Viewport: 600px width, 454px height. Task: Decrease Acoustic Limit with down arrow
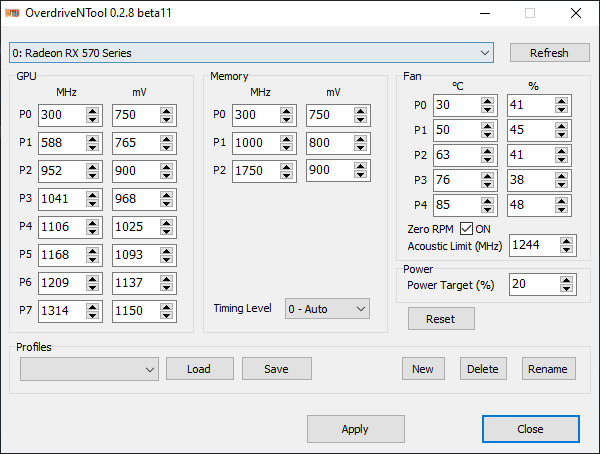click(567, 250)
